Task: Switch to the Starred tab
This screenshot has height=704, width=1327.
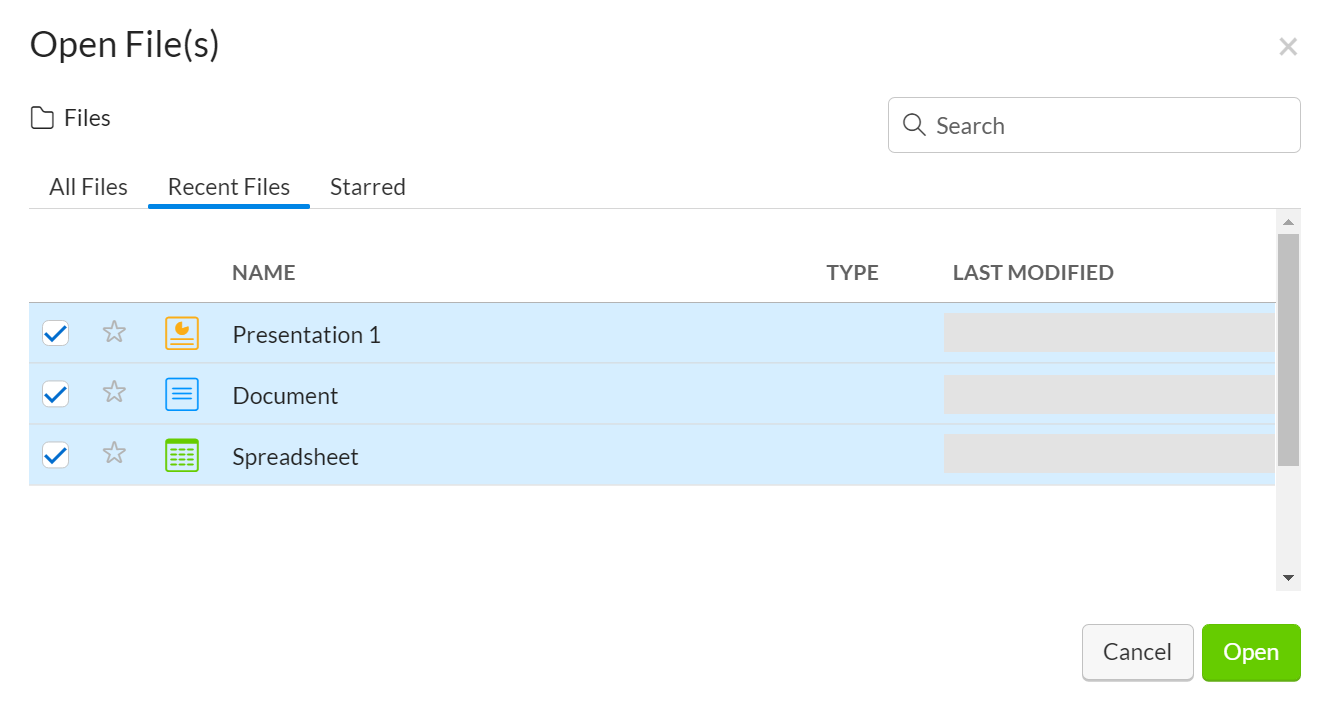Action: 367,187
